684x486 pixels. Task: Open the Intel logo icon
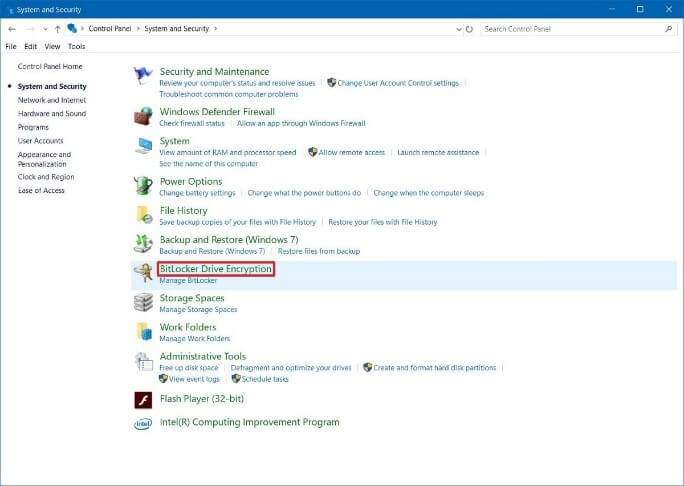143,423
